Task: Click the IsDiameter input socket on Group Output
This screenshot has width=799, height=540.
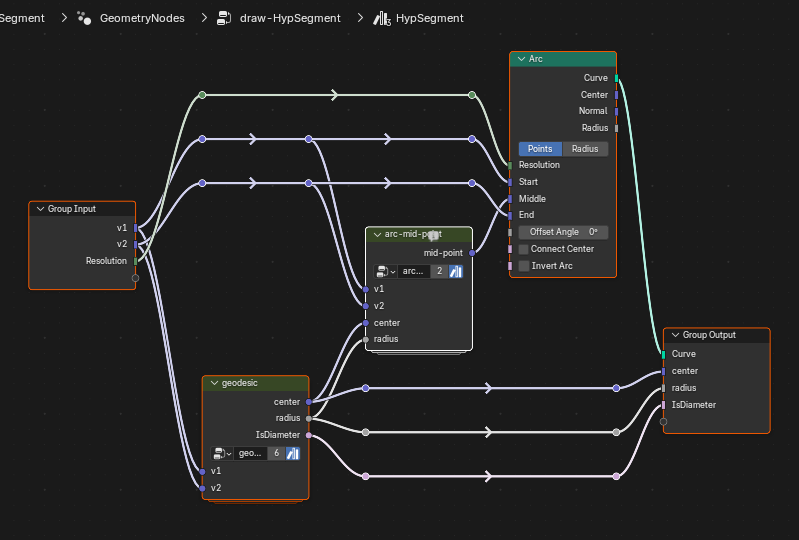Action: click(x=663, y=405)
